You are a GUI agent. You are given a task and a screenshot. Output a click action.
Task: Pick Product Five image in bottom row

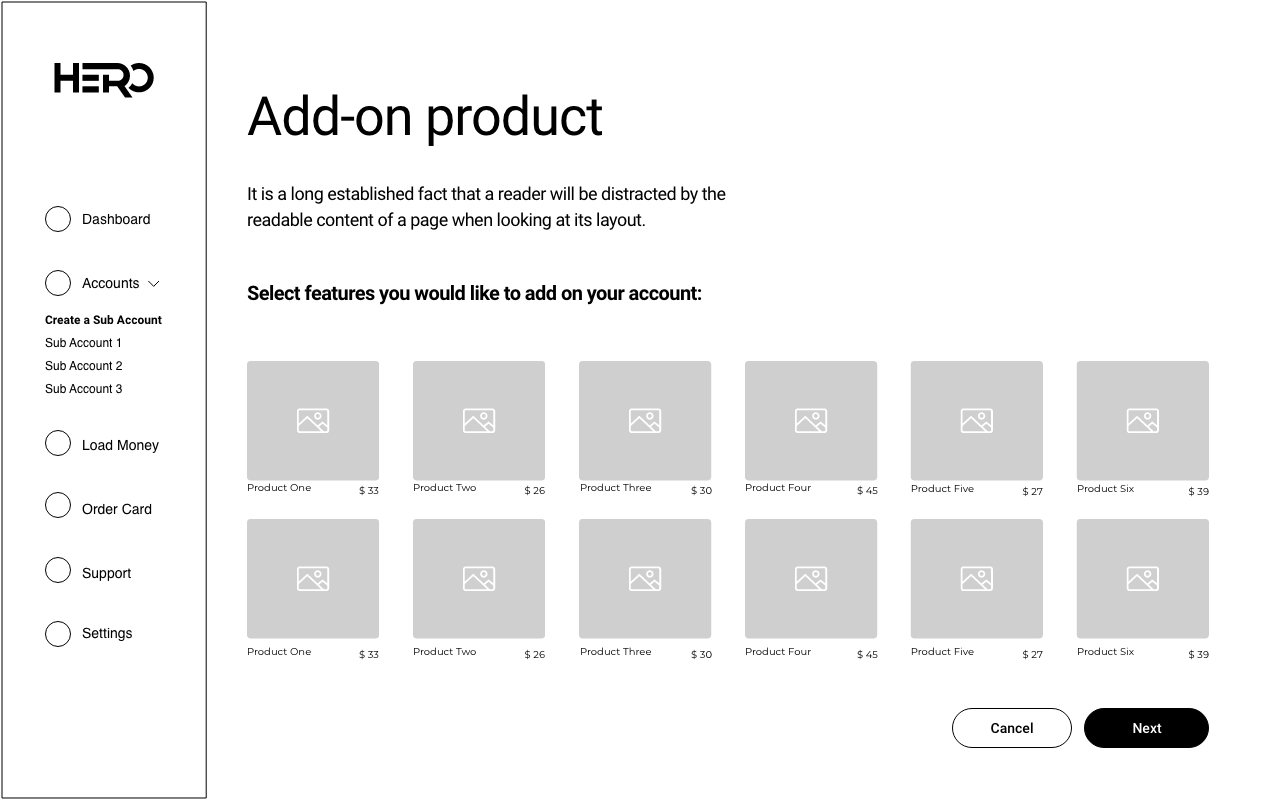(977, 578)
